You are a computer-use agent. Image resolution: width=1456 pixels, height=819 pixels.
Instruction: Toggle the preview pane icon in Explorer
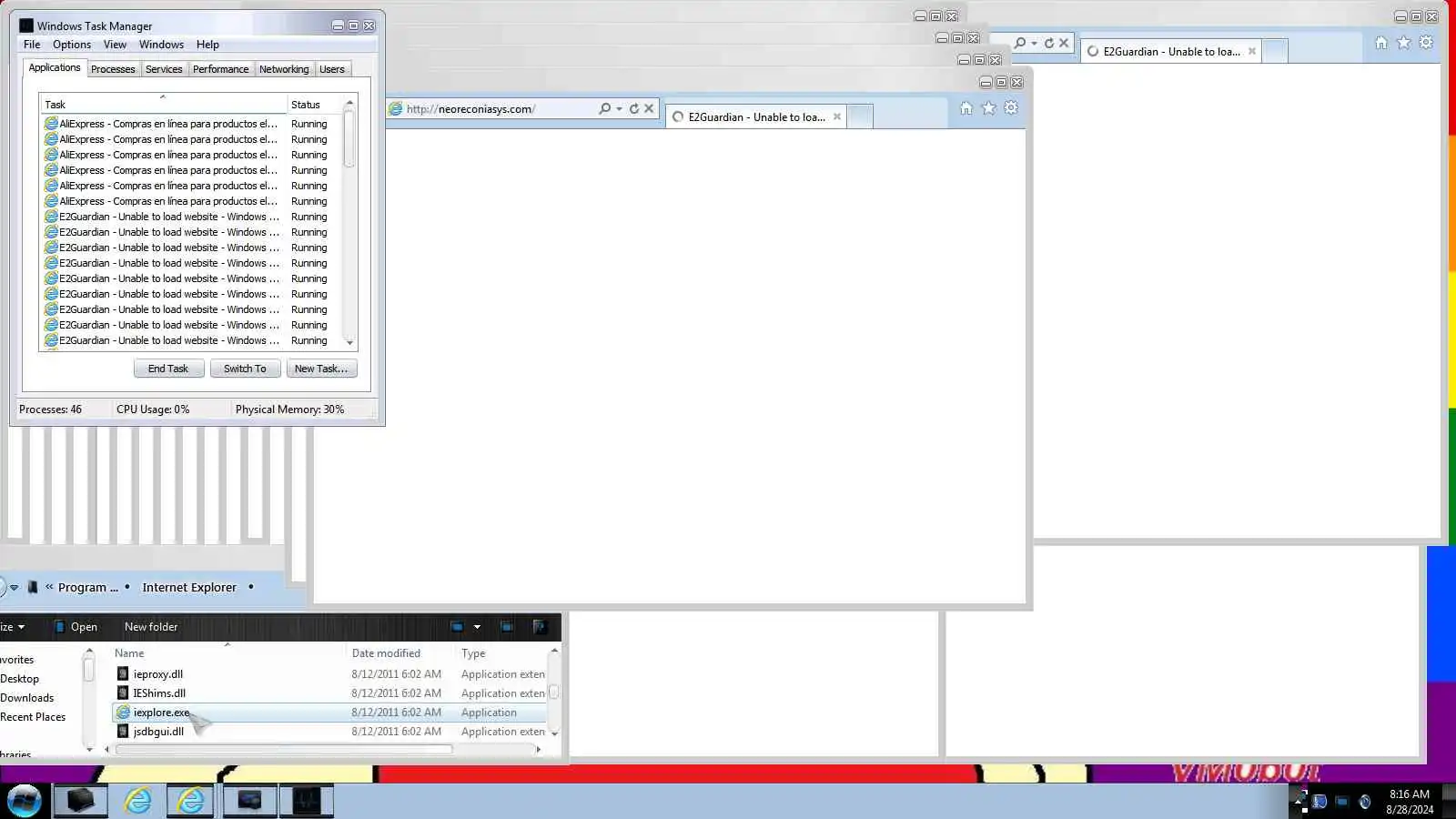[x=507, y=627]
